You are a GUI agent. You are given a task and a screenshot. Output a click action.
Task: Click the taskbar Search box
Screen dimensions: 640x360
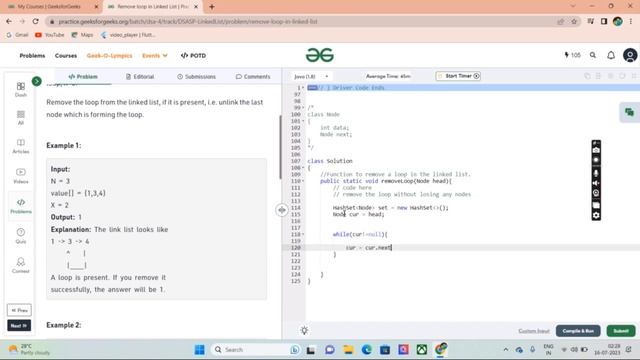click(x=256, y=350)
